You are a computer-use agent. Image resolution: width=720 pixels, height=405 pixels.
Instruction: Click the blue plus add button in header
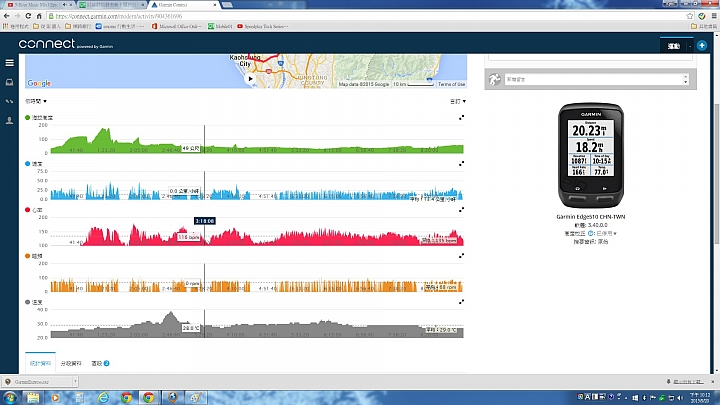pos(702,45)
